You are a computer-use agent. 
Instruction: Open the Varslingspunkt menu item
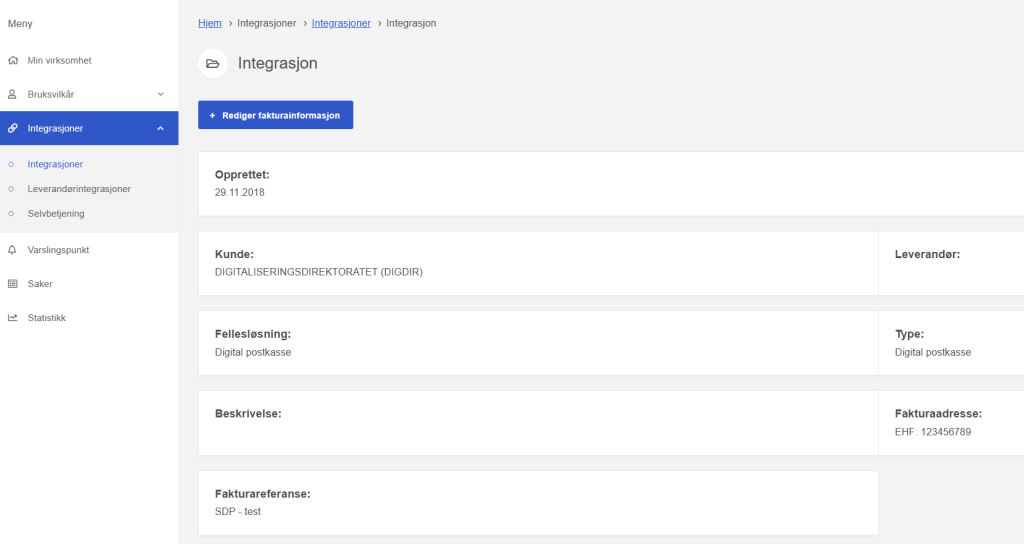click(58, 250)
